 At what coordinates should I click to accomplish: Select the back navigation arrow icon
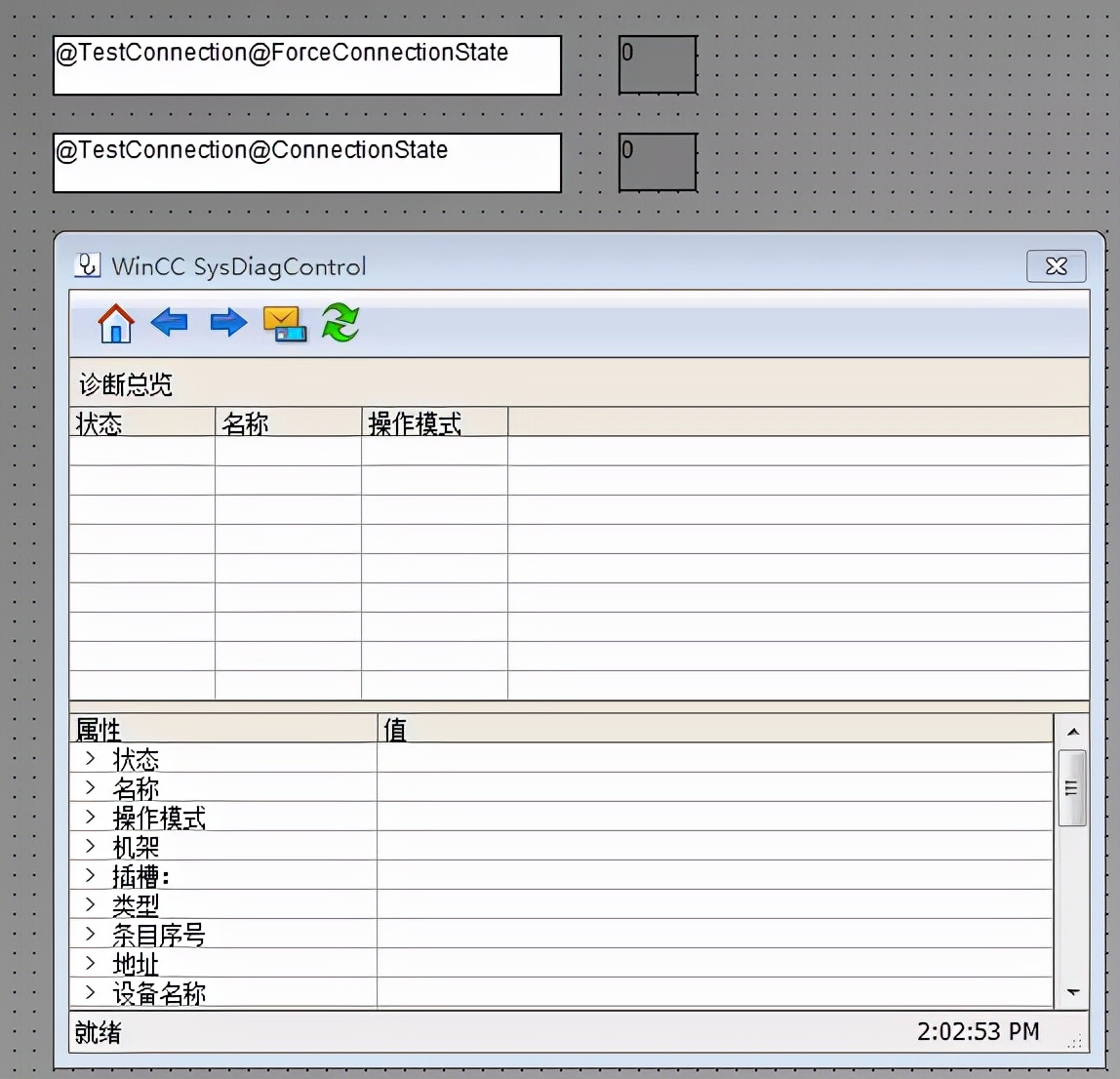click(x=171, y=323)
